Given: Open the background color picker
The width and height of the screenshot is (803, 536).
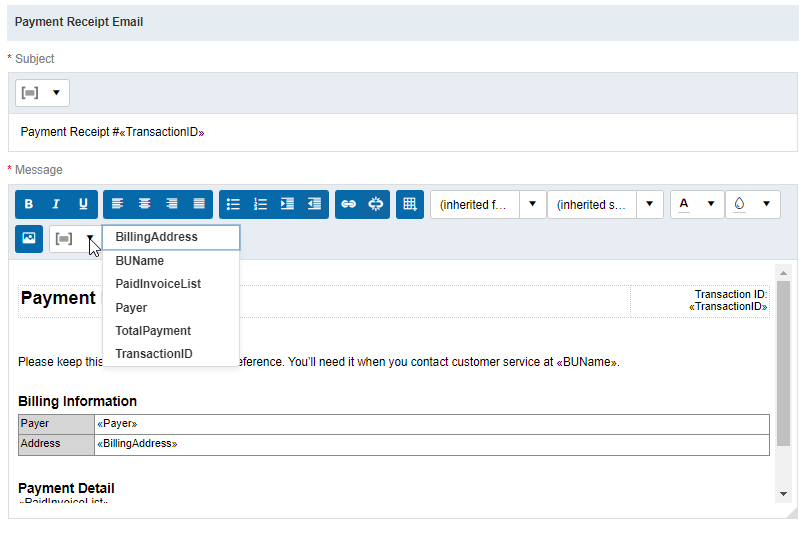Looking at the screenshot, I should tap(752, 204).
